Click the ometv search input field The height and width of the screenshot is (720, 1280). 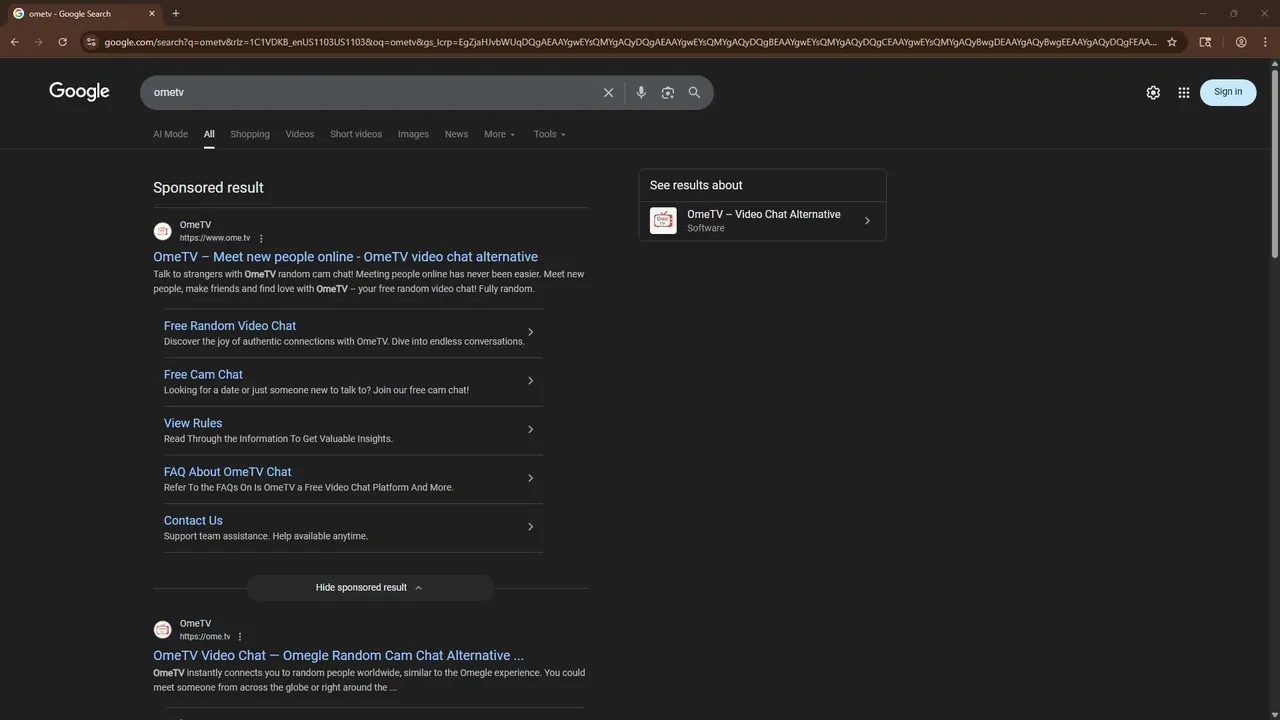pos(370,92)
